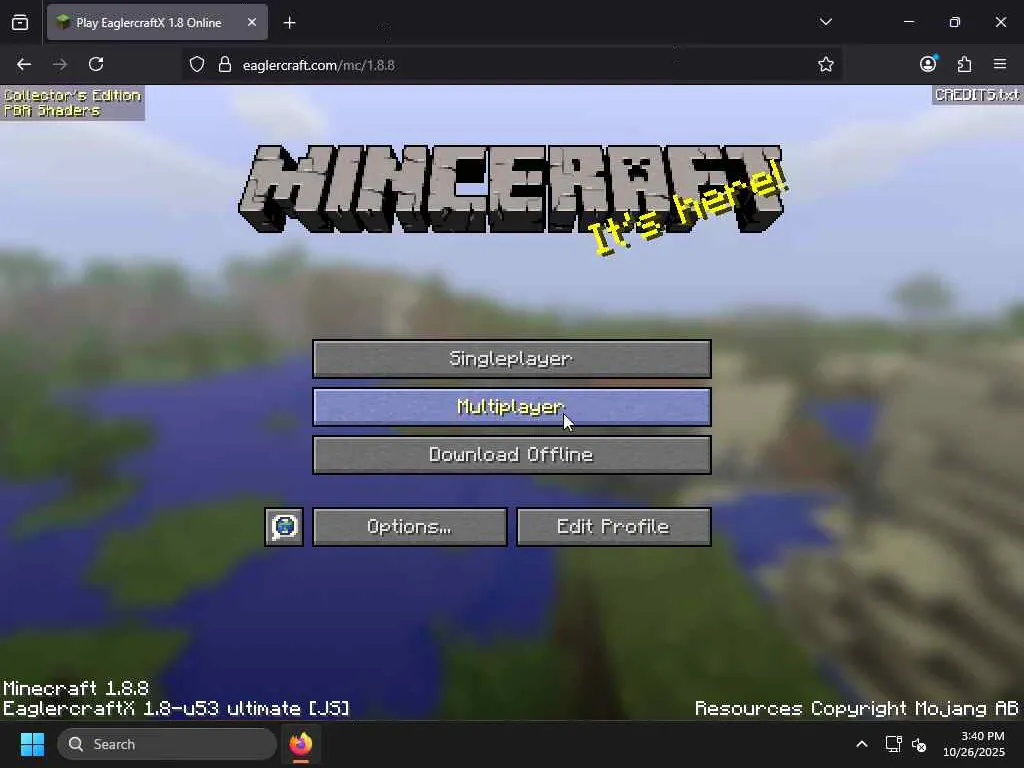Open the CREDITS.txt link
The image size is (1024, 768).
click(x=977, y=95)
